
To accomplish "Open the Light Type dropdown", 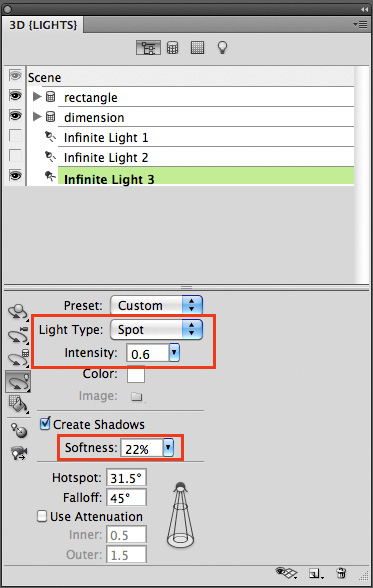I will [x=156, y=329].
